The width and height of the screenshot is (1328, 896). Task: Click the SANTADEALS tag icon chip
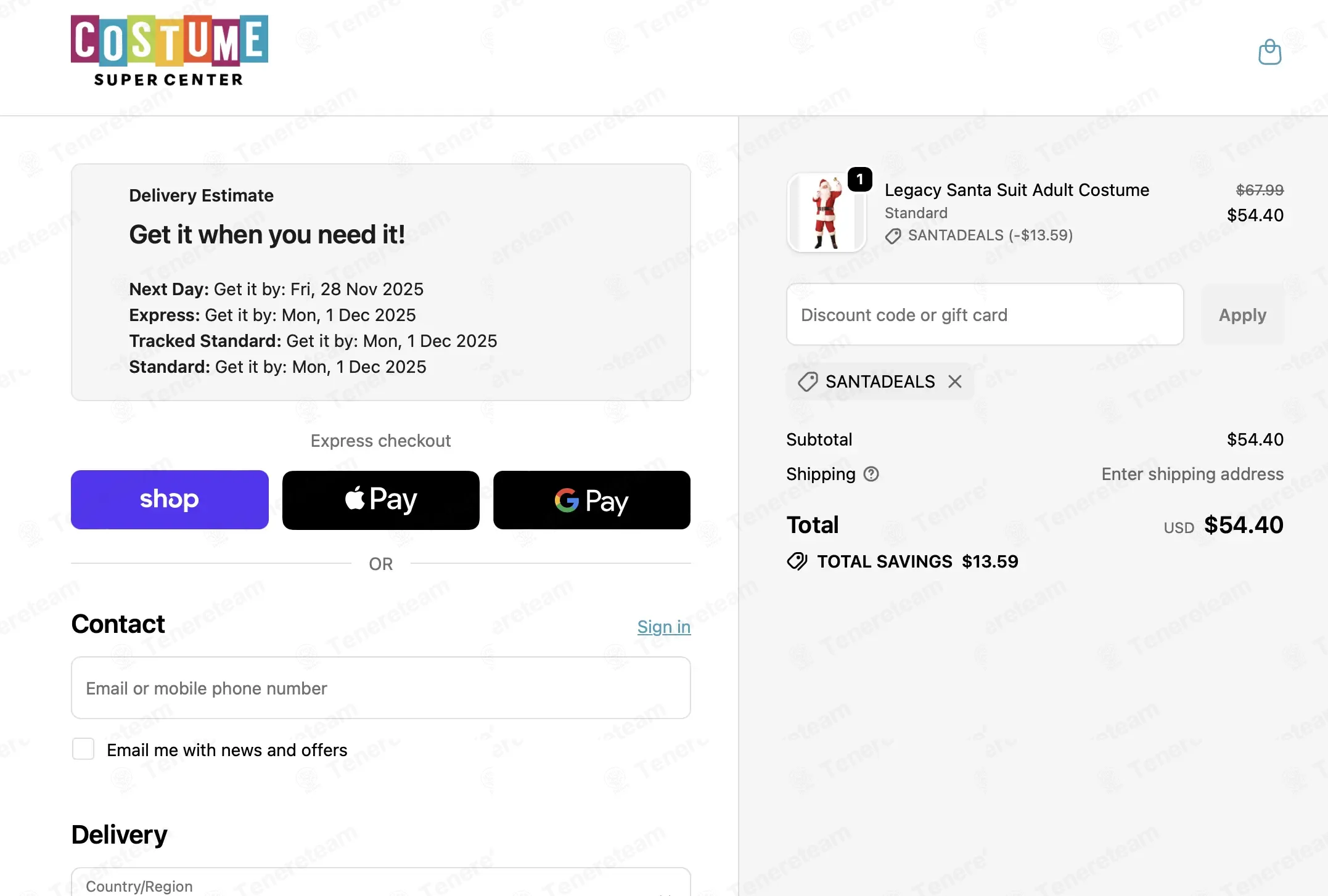808,382
